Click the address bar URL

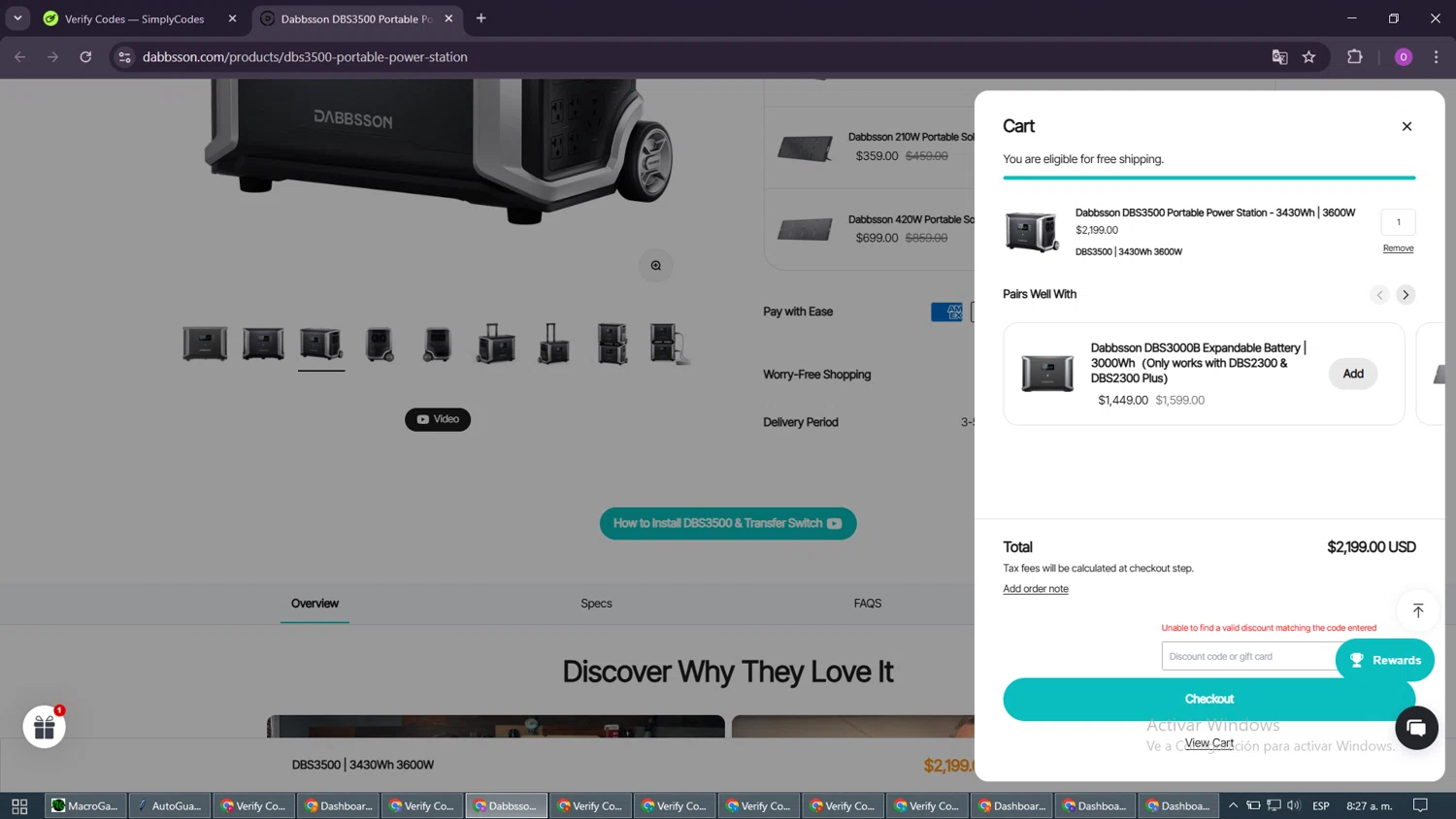(x=305, y=57)
